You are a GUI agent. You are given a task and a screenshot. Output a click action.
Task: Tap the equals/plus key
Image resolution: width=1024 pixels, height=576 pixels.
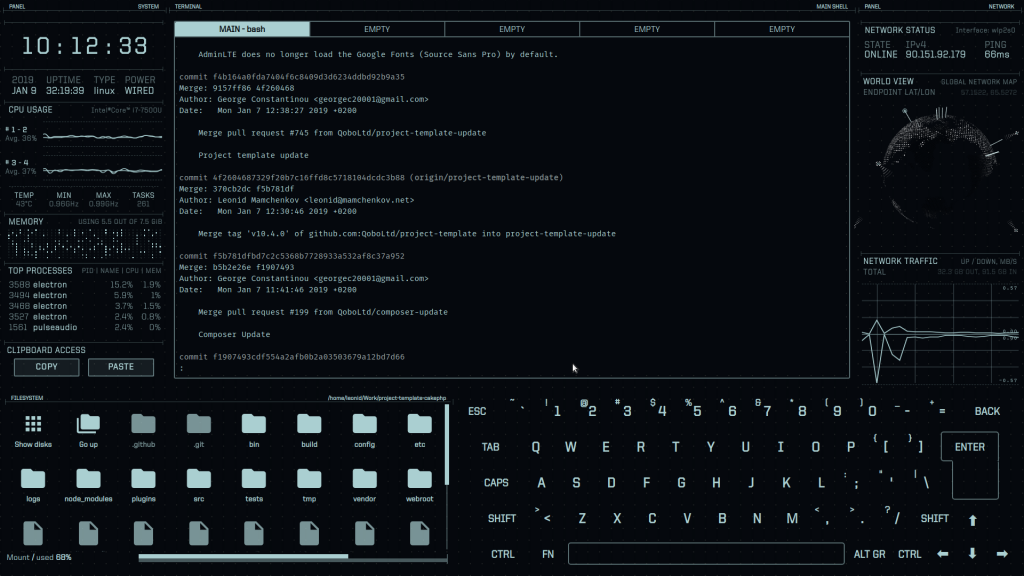(x=938, y=409)
